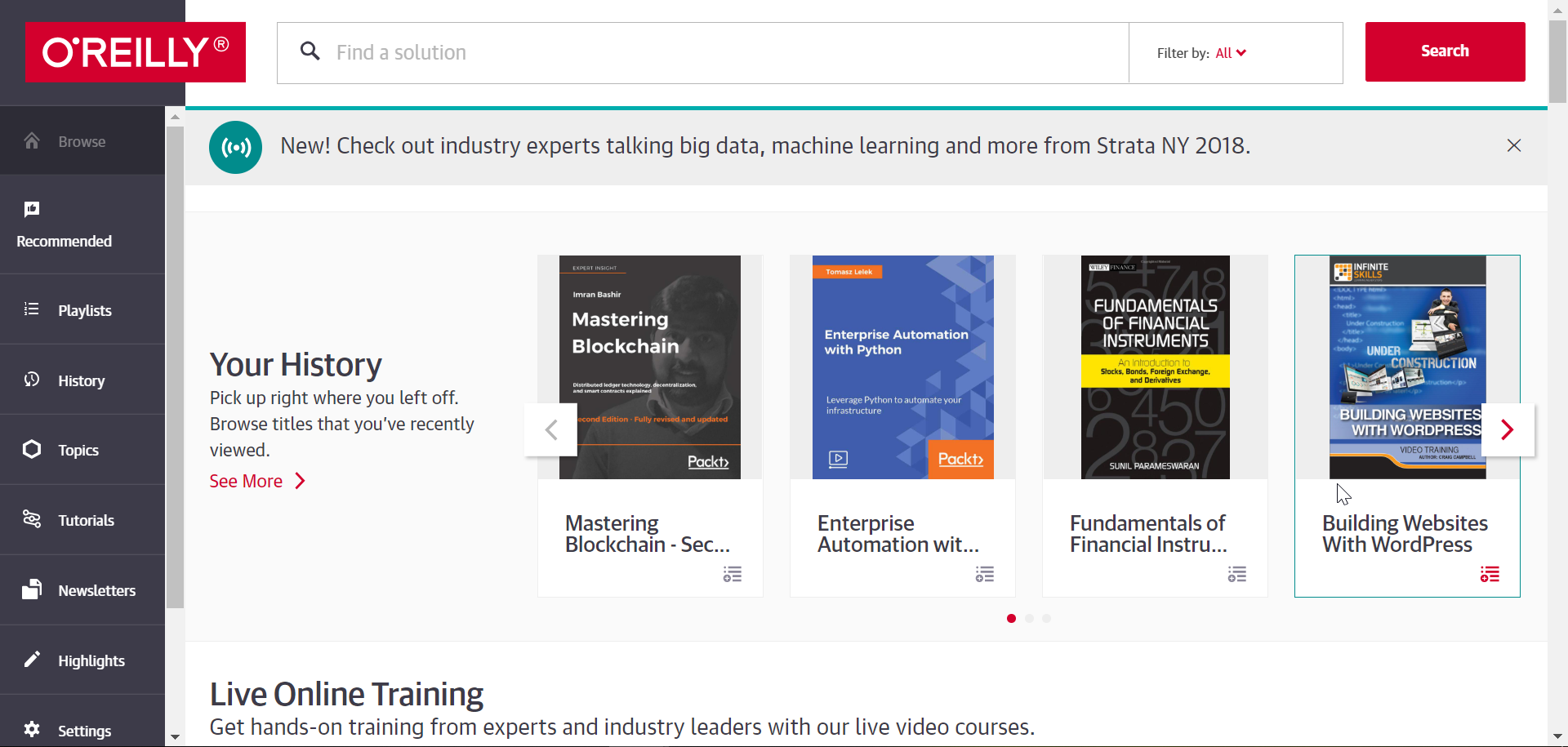Click the main page scrollbar up arrow

click(x=1558, y=9)
